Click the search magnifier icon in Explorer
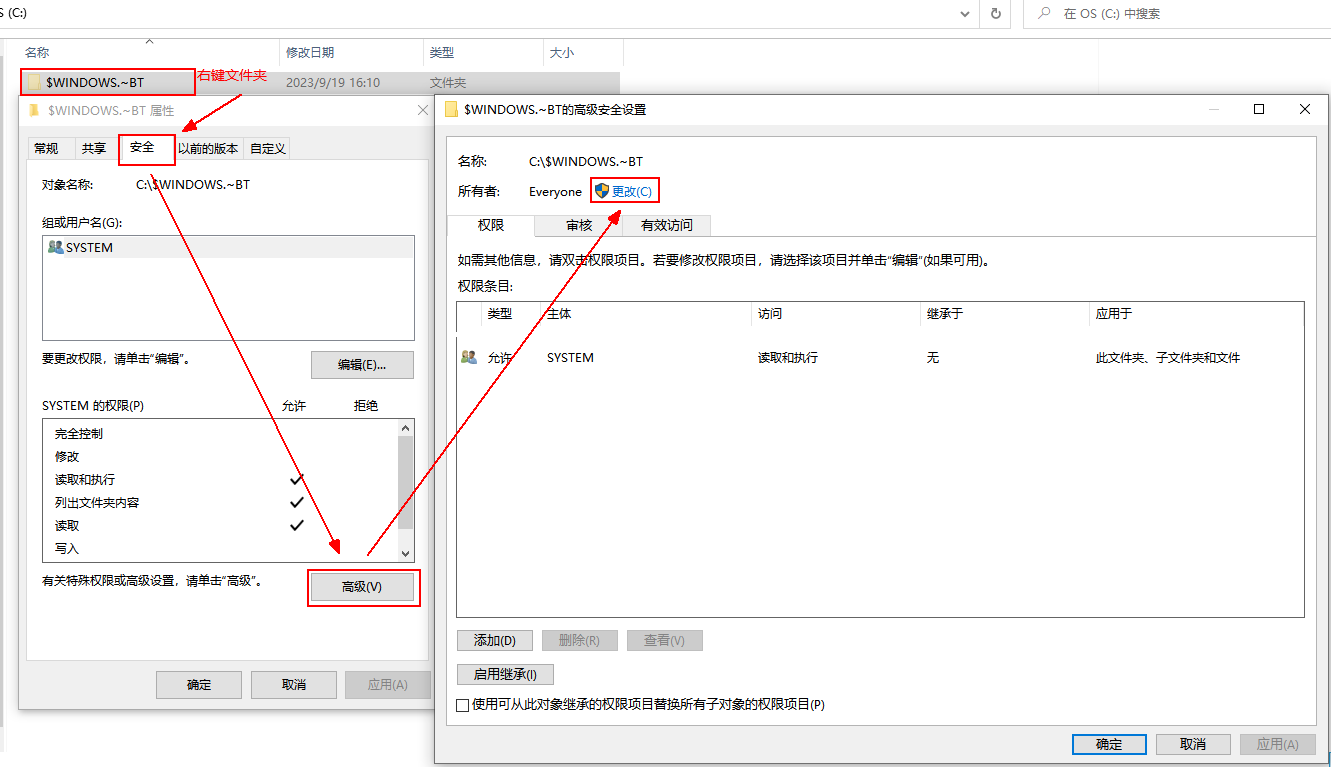Image resolution: width=1331 pixels, height=767 pixels. click(1045, 14)
